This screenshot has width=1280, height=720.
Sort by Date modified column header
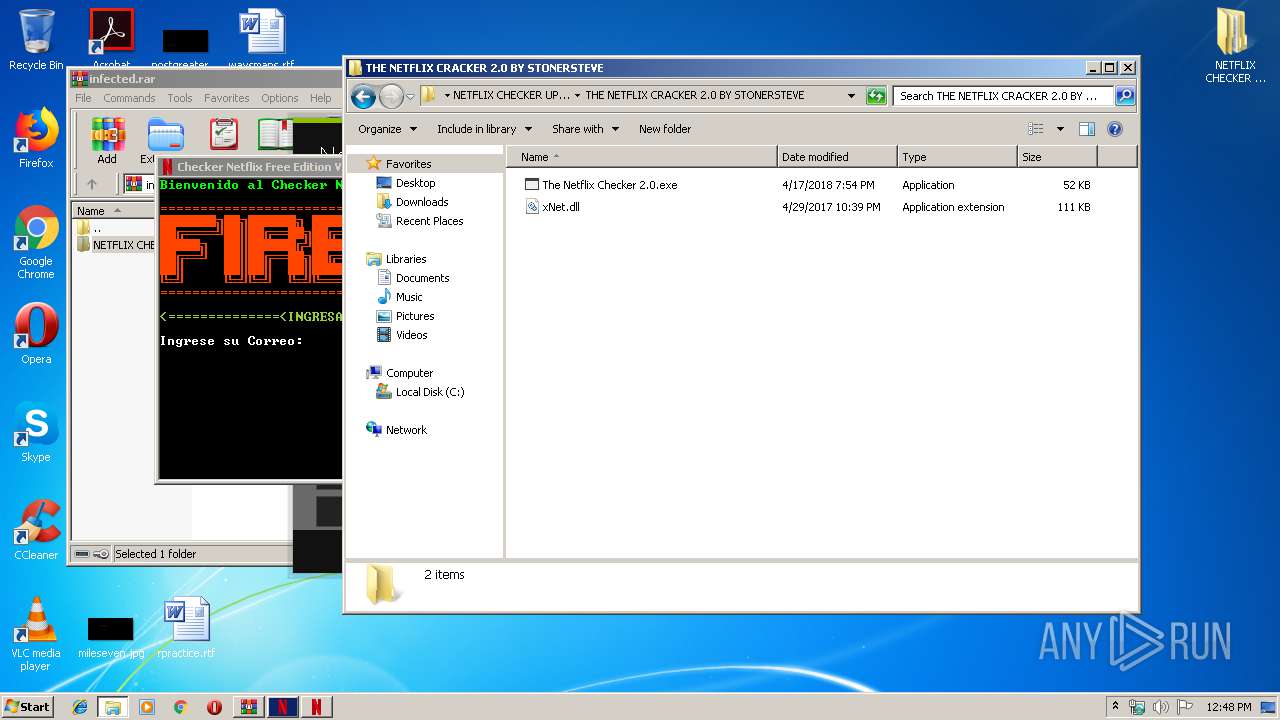click(836, 157)
